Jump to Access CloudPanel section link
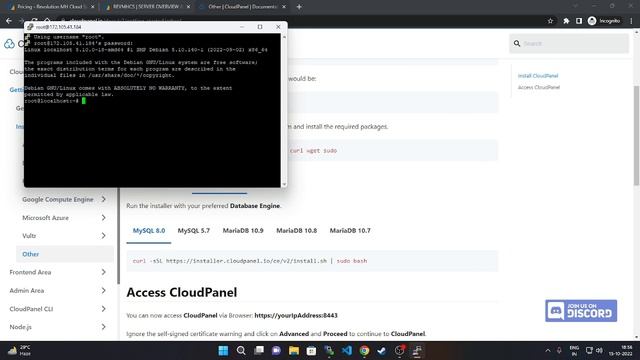640x360 pixels. click(539, 87)
